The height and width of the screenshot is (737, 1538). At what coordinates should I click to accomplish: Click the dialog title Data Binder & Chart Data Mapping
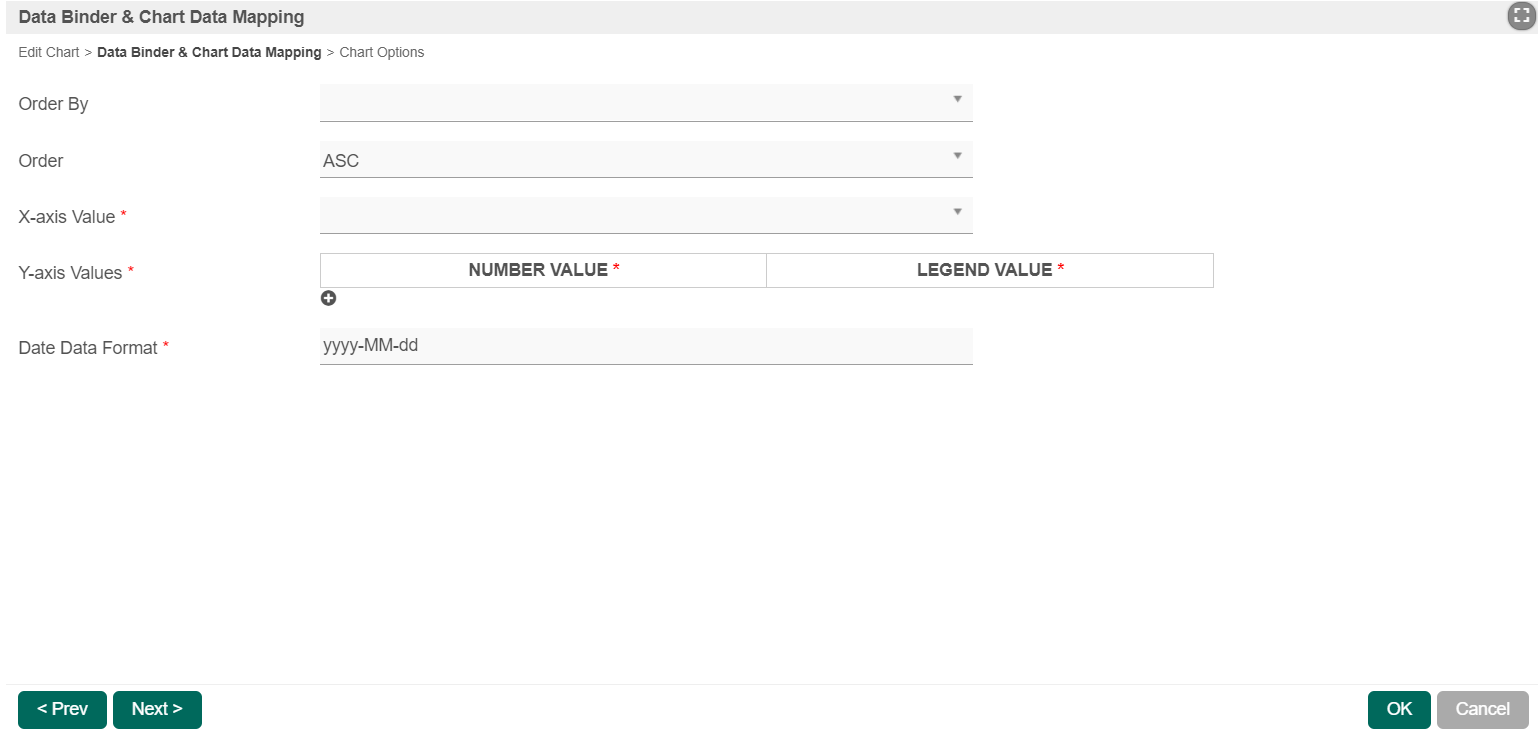pos(161,17)
